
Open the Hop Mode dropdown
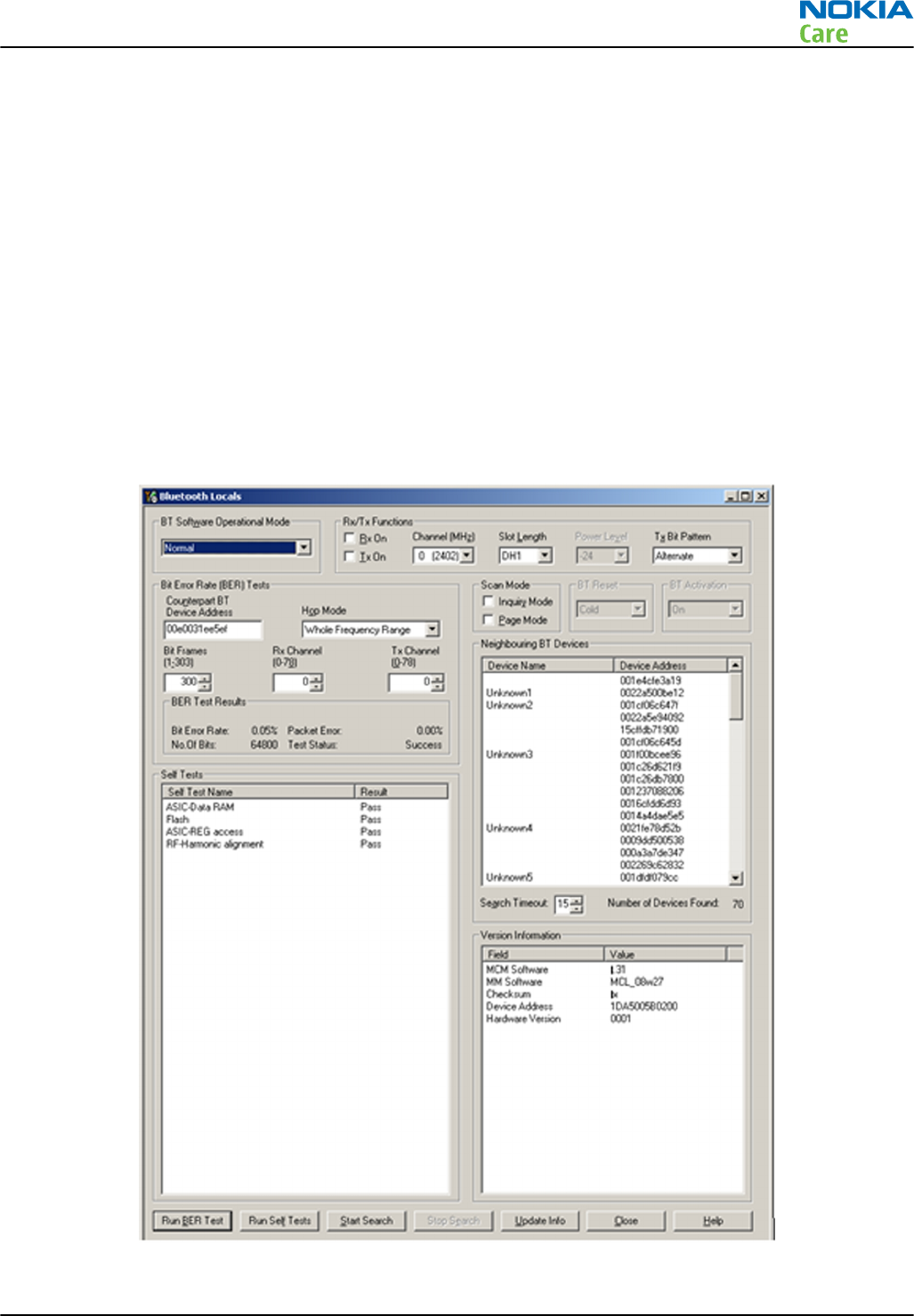432,629
